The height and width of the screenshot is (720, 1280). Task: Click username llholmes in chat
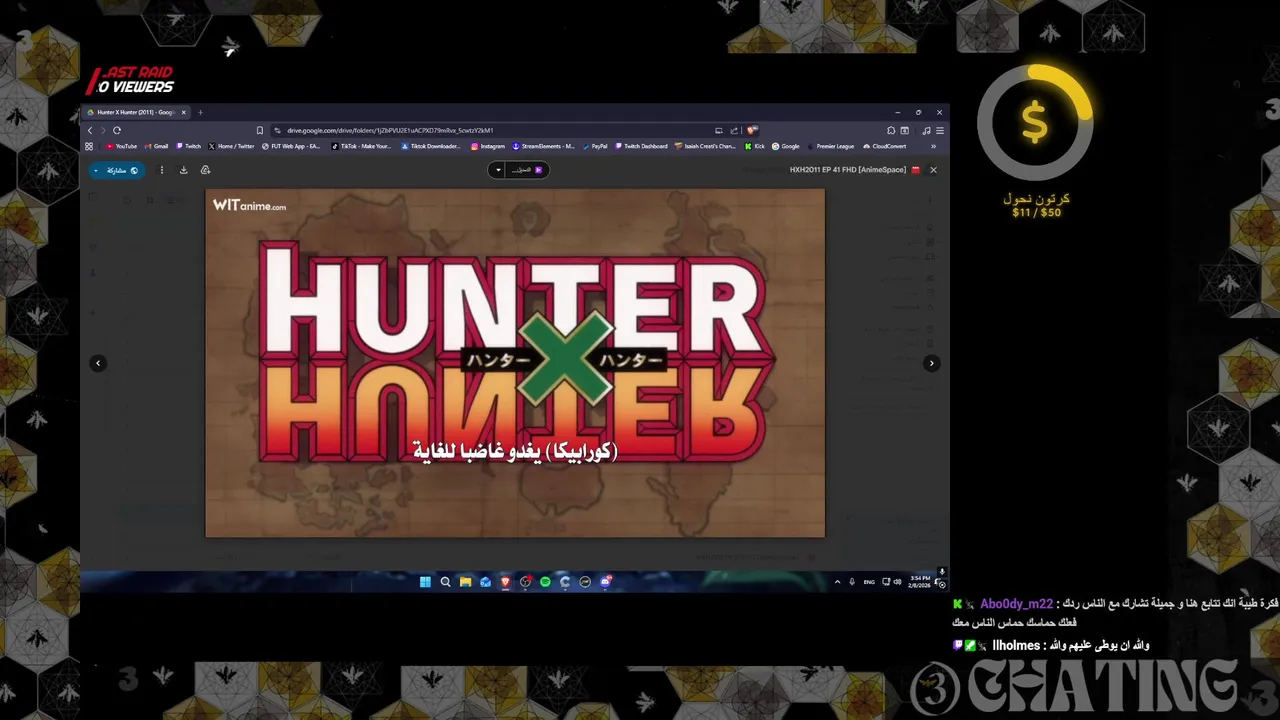coord(1016,646)
